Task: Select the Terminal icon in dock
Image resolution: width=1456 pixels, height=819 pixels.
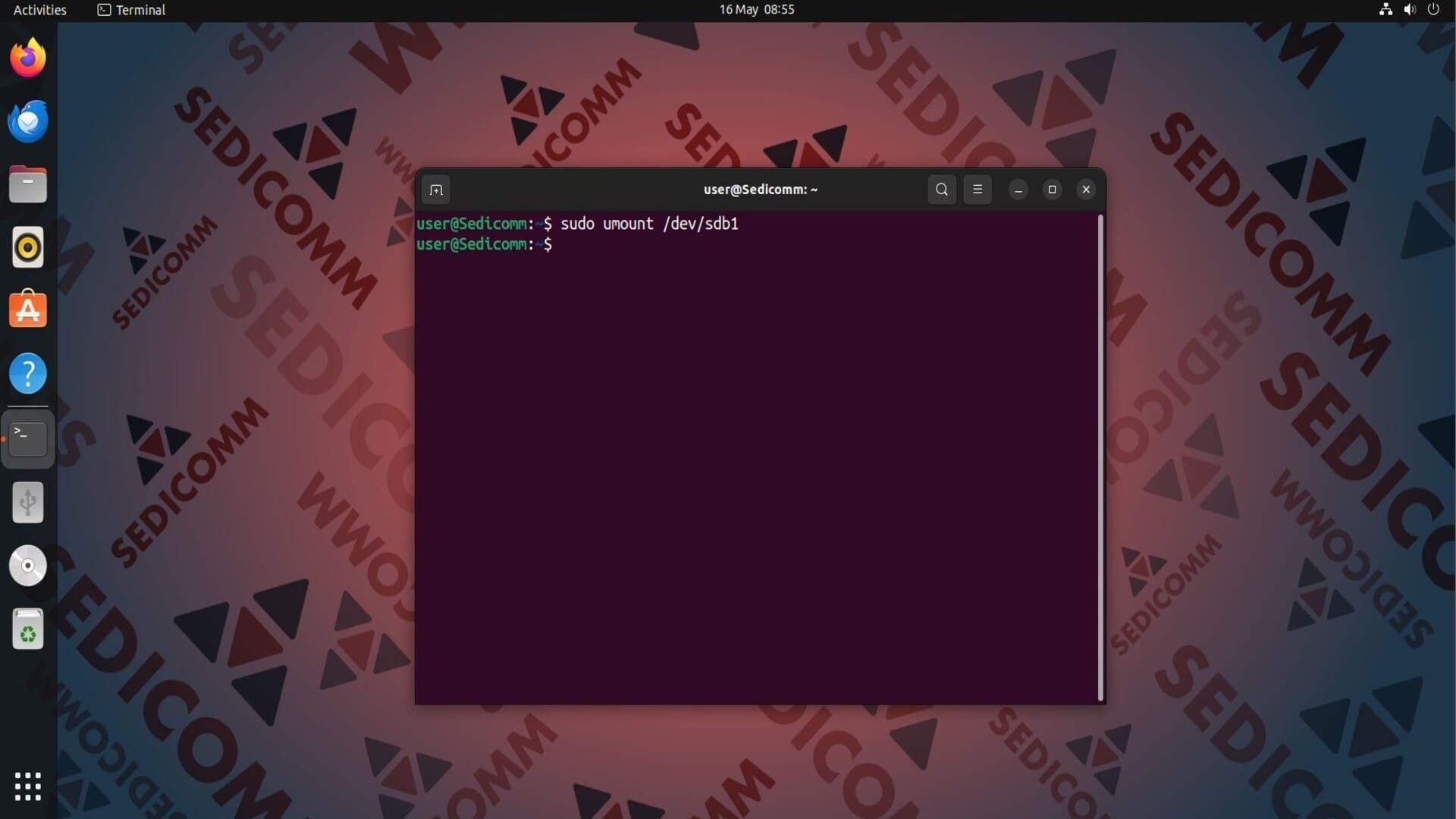Action: coord(28,439)
